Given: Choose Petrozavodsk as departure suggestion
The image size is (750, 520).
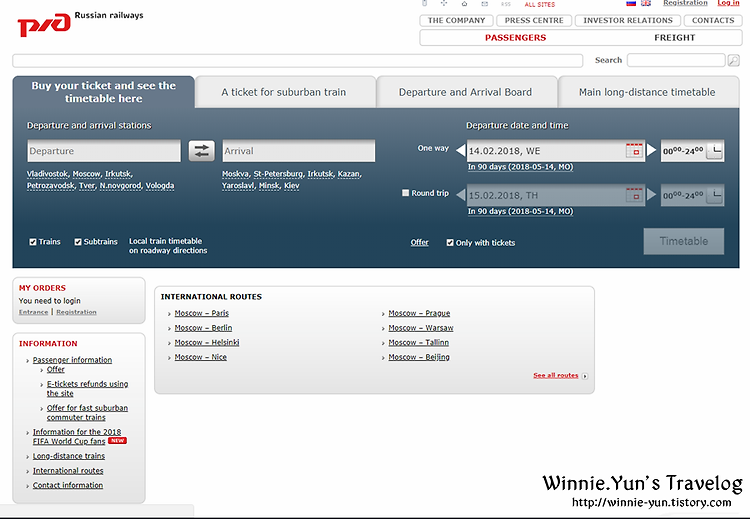Looking at the screenshot, I should pyautogui.click(x=51, y=186).
